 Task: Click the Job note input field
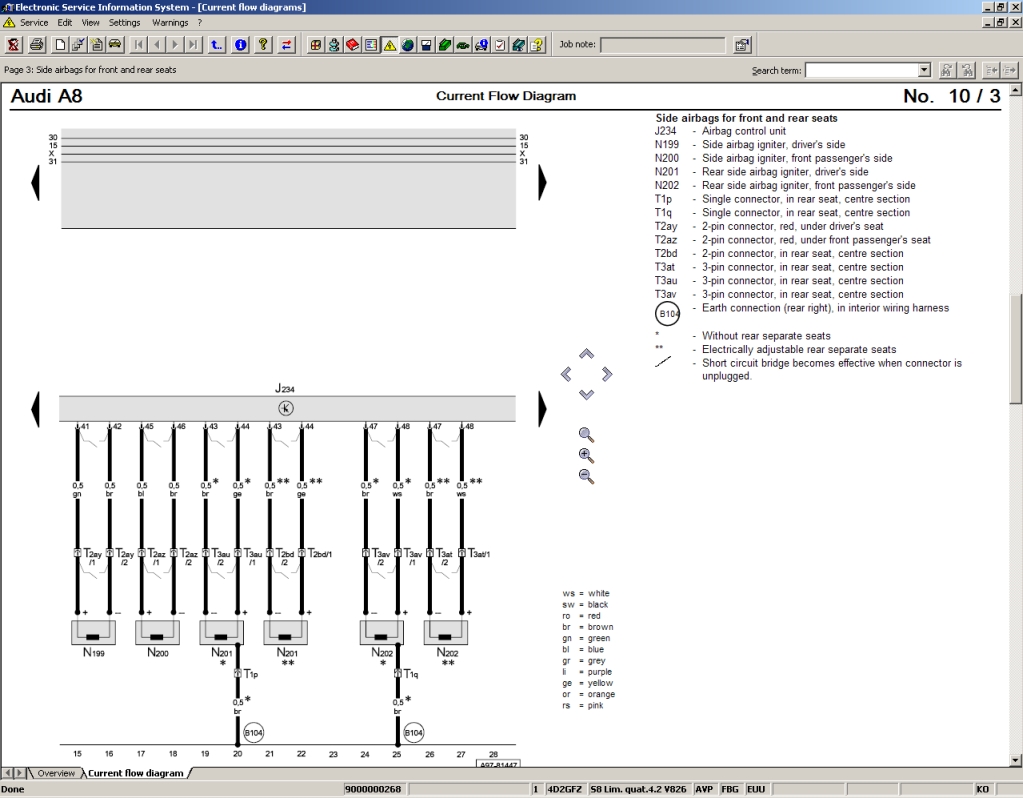(x=662, y=45)
